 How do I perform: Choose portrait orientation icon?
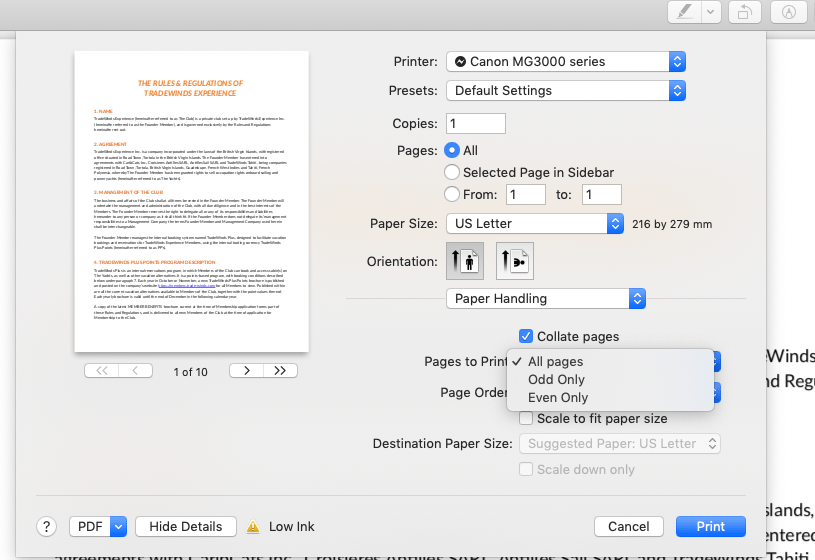[465, 261]
